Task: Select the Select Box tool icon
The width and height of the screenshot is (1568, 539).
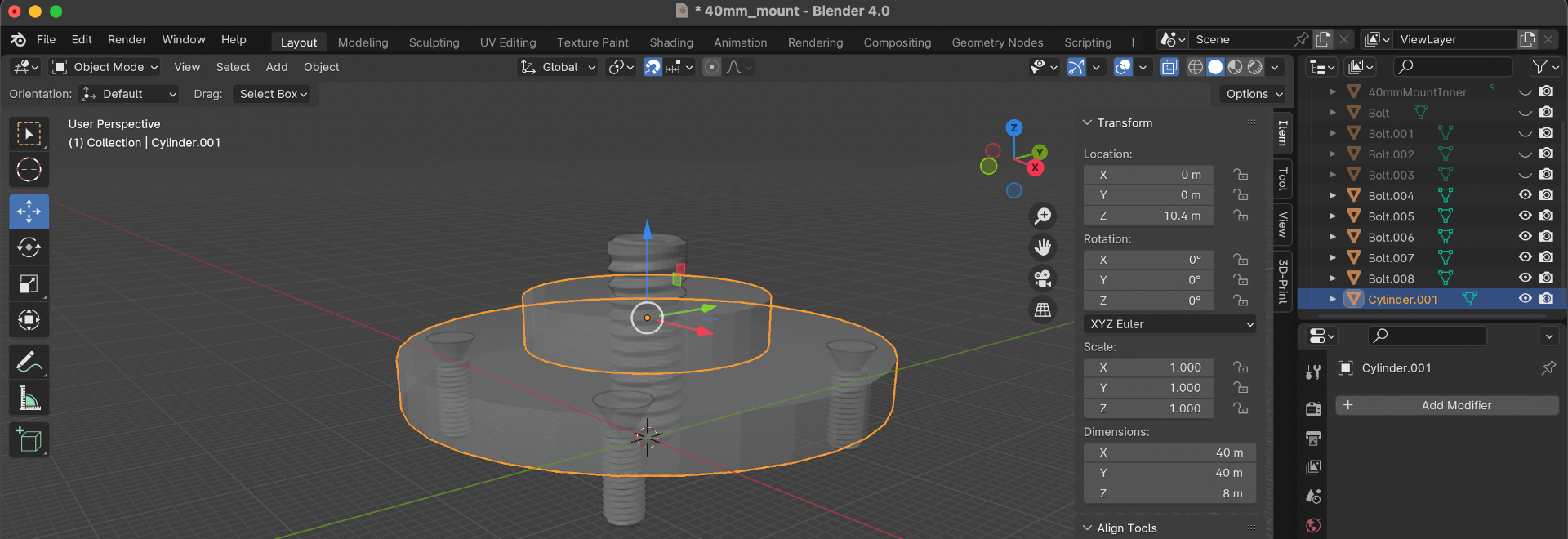Action: pos(29,134)
